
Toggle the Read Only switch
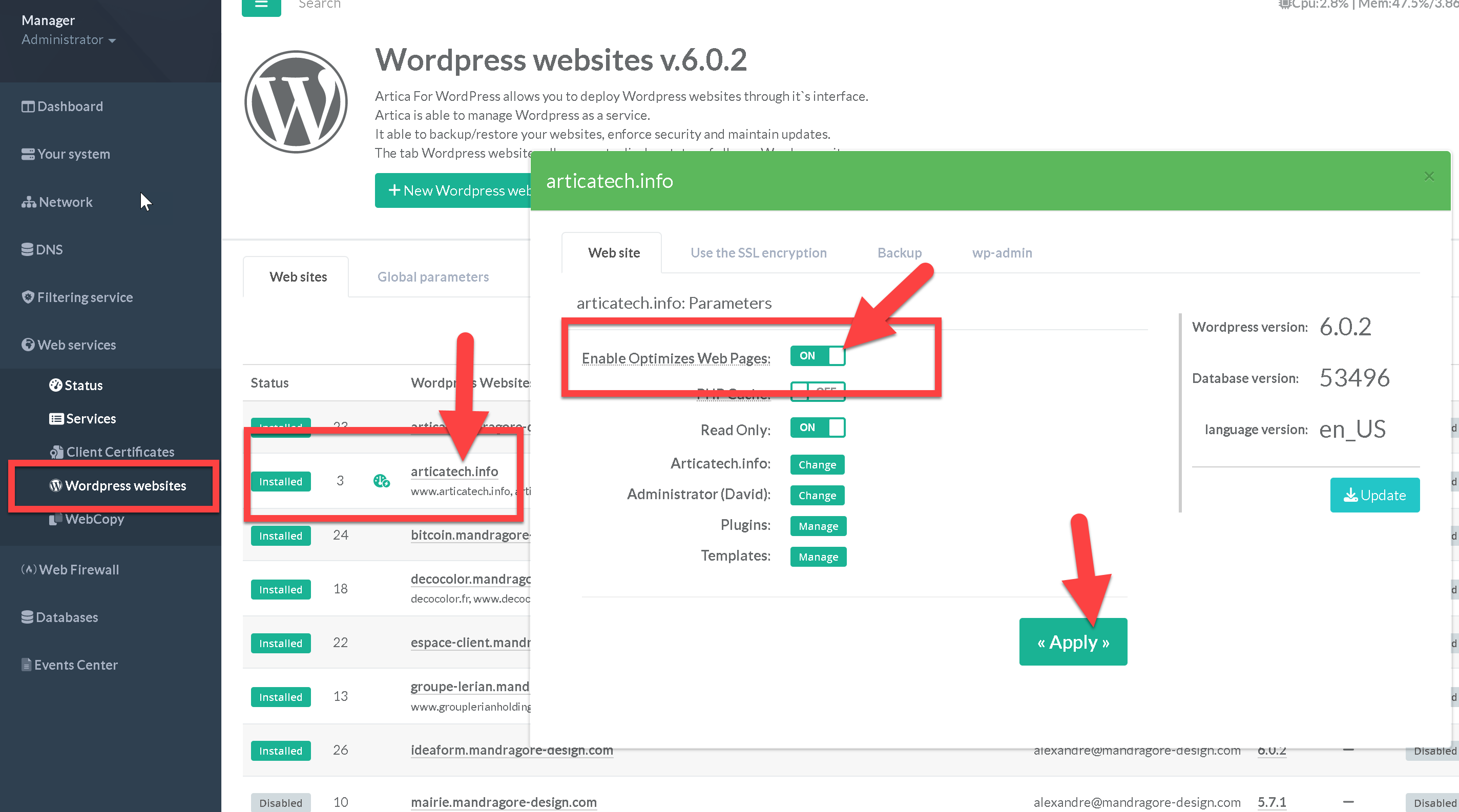coord(817,428)
